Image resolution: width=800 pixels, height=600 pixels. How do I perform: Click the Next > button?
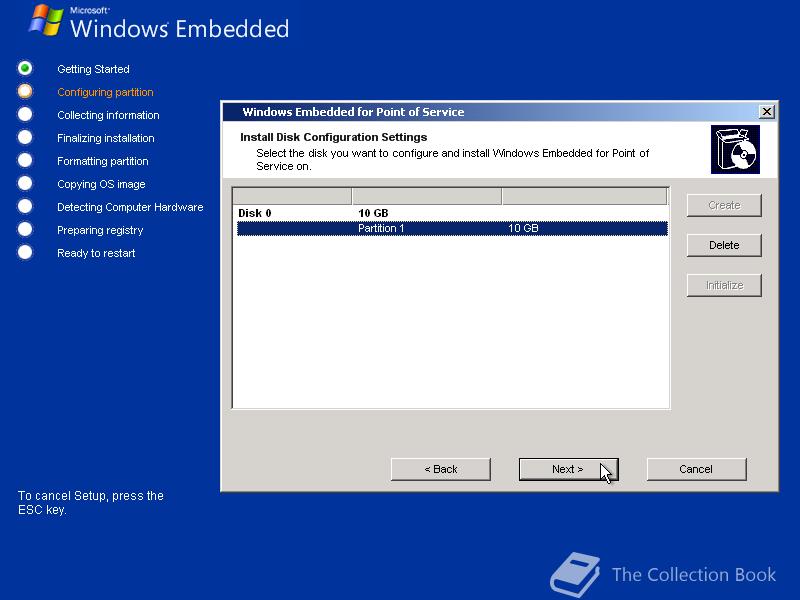click(x=568, y=469)
